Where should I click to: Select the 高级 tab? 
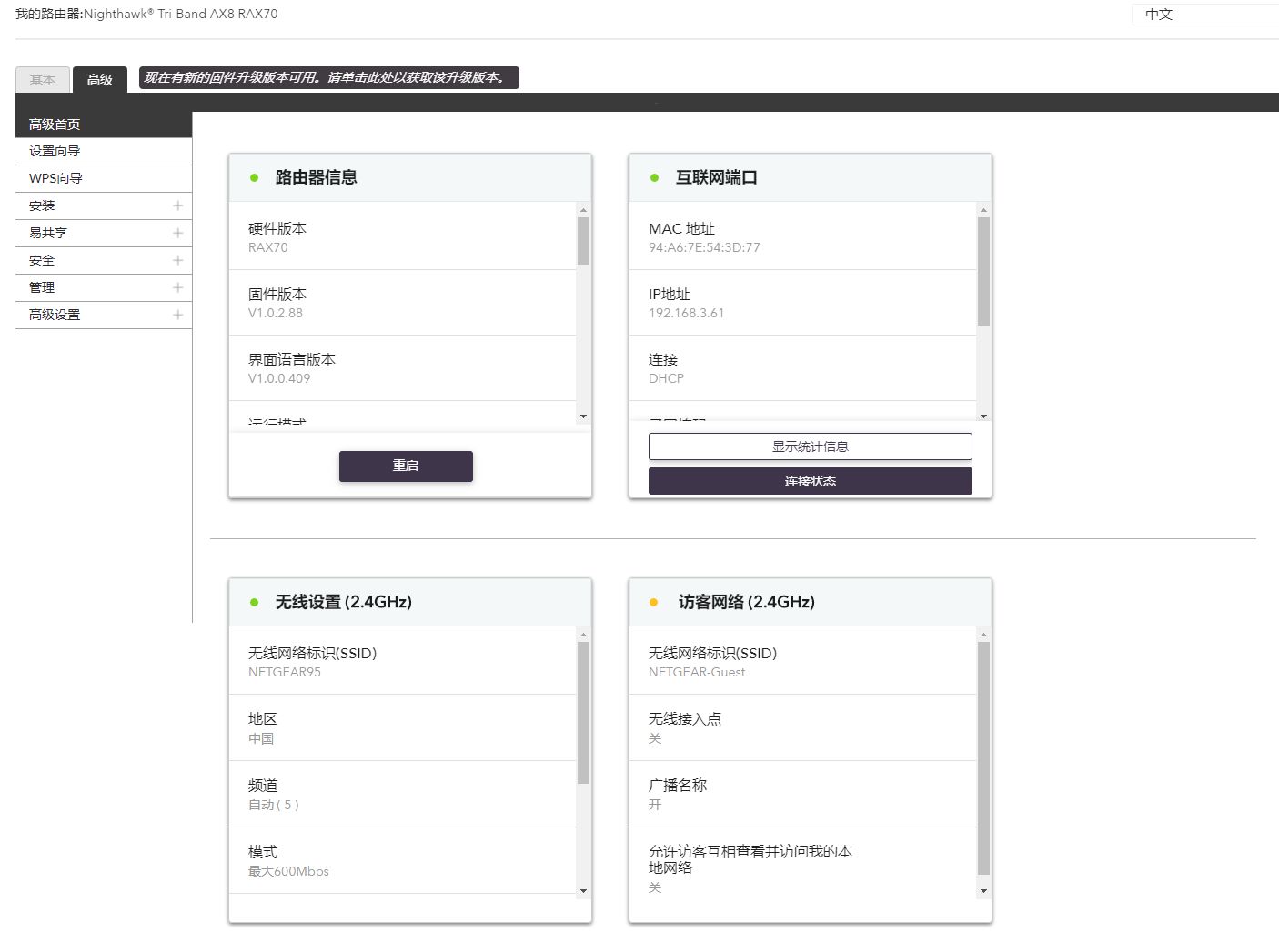[100, 80]
